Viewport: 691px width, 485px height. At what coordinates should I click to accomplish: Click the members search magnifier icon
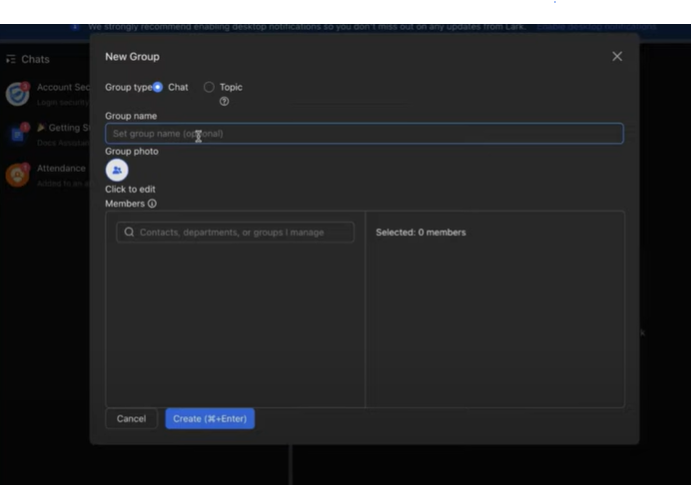coord(129,232)
